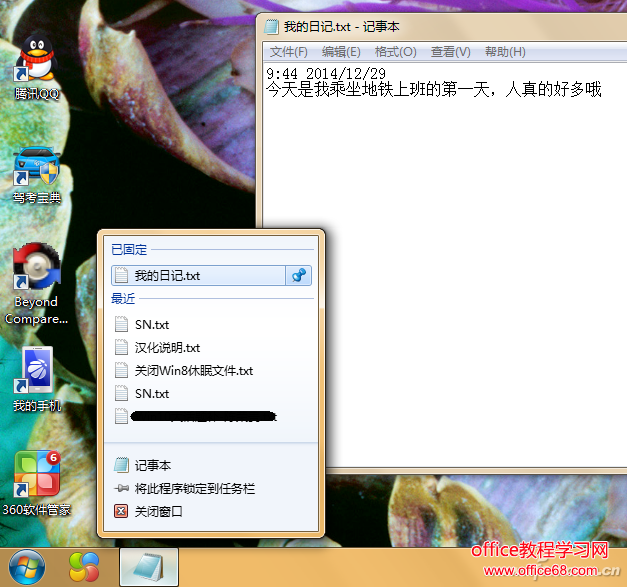
Task: Click the Notepad title bar icon
Action: (x=271, y=27)
